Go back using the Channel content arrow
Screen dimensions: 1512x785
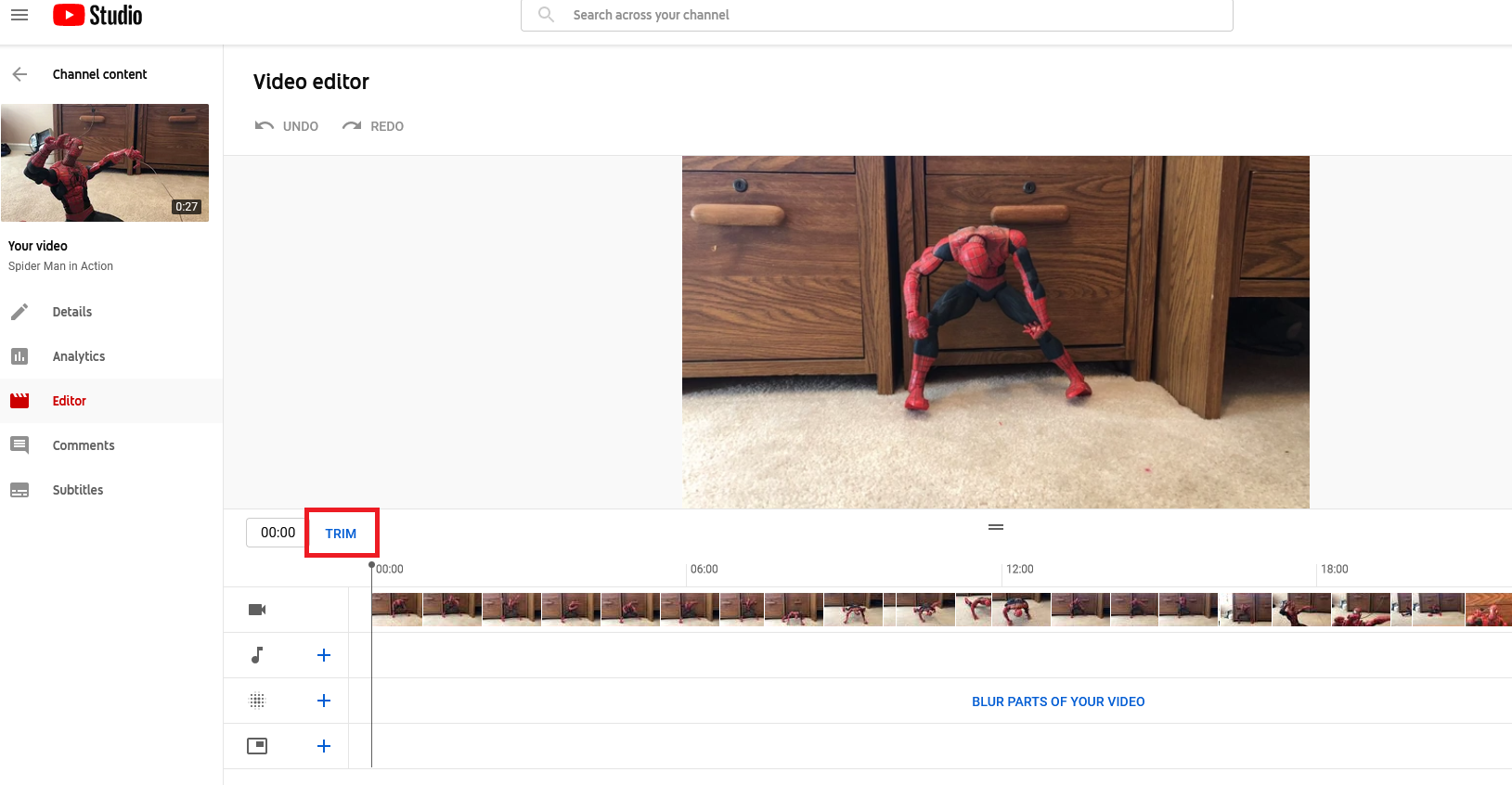point(19,74)
